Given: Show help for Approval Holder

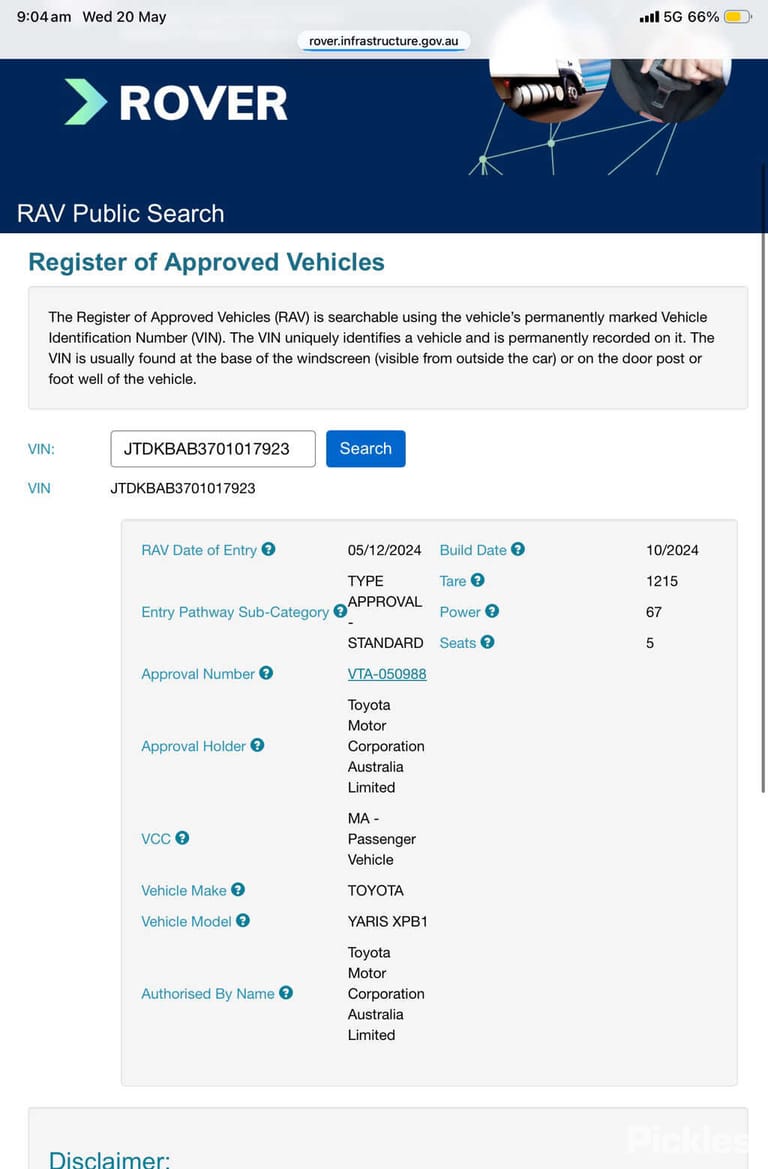Looking at the screenshot, I should (257, 746).
